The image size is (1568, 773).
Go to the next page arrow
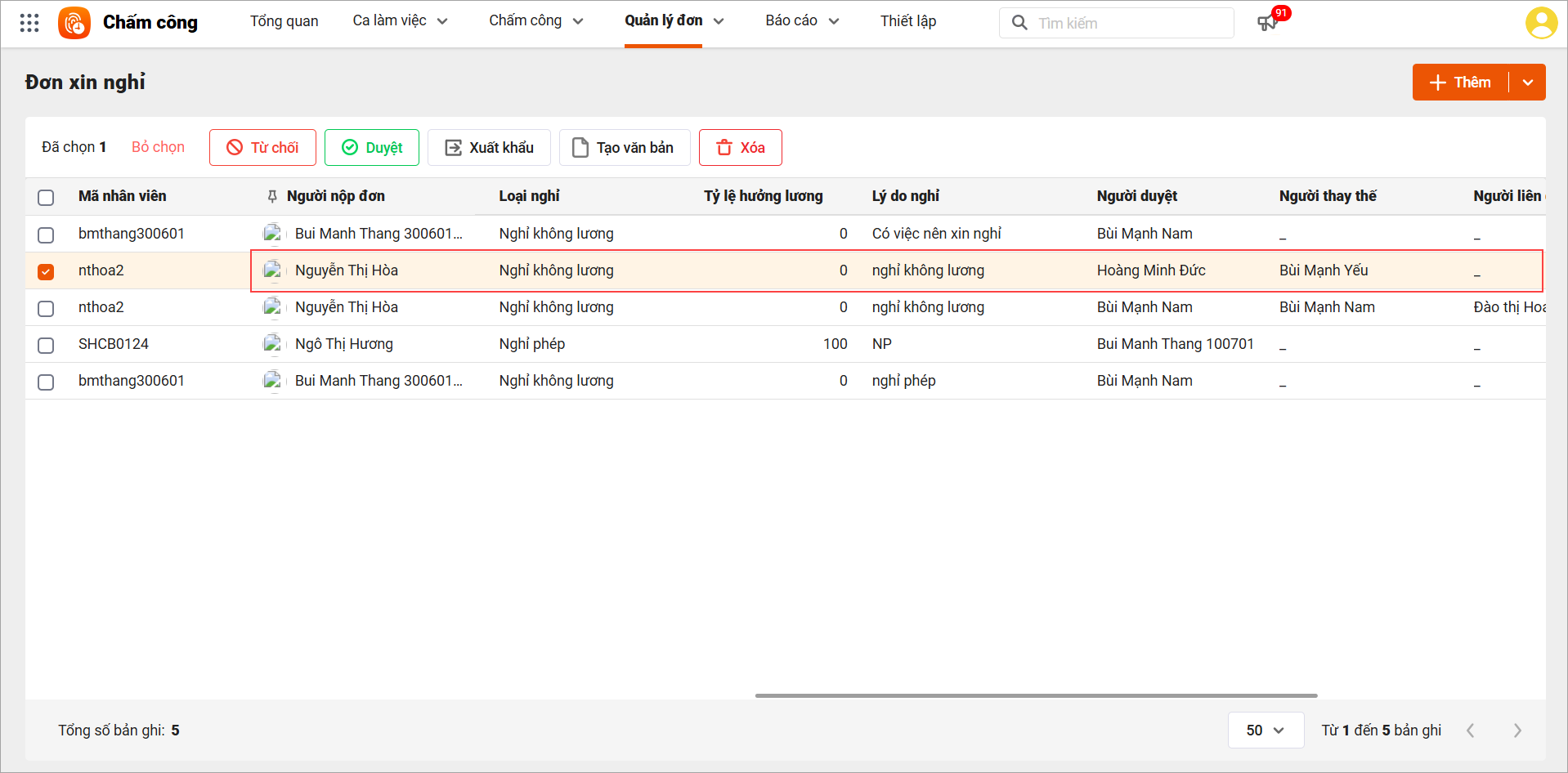[x=1517, y=731]
